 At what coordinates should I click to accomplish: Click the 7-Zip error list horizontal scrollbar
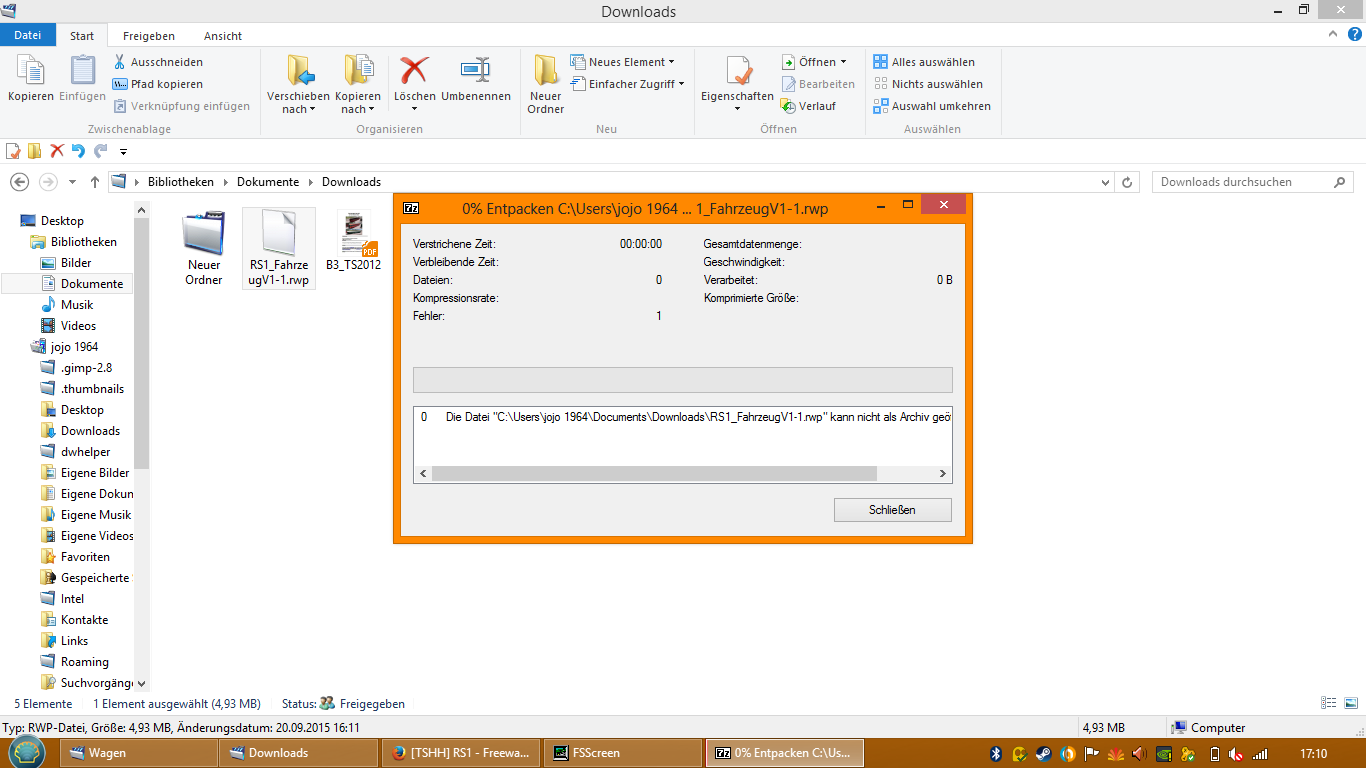(654, 474)
